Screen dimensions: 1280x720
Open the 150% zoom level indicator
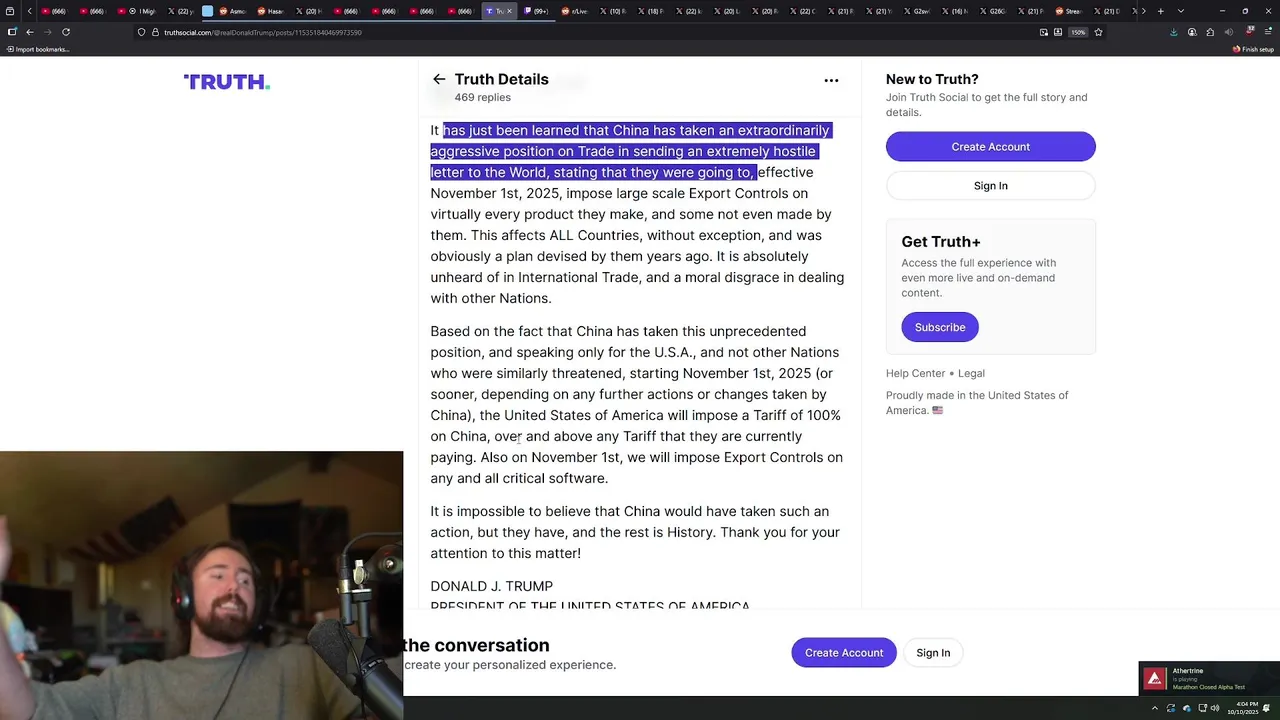[1078, 32]
